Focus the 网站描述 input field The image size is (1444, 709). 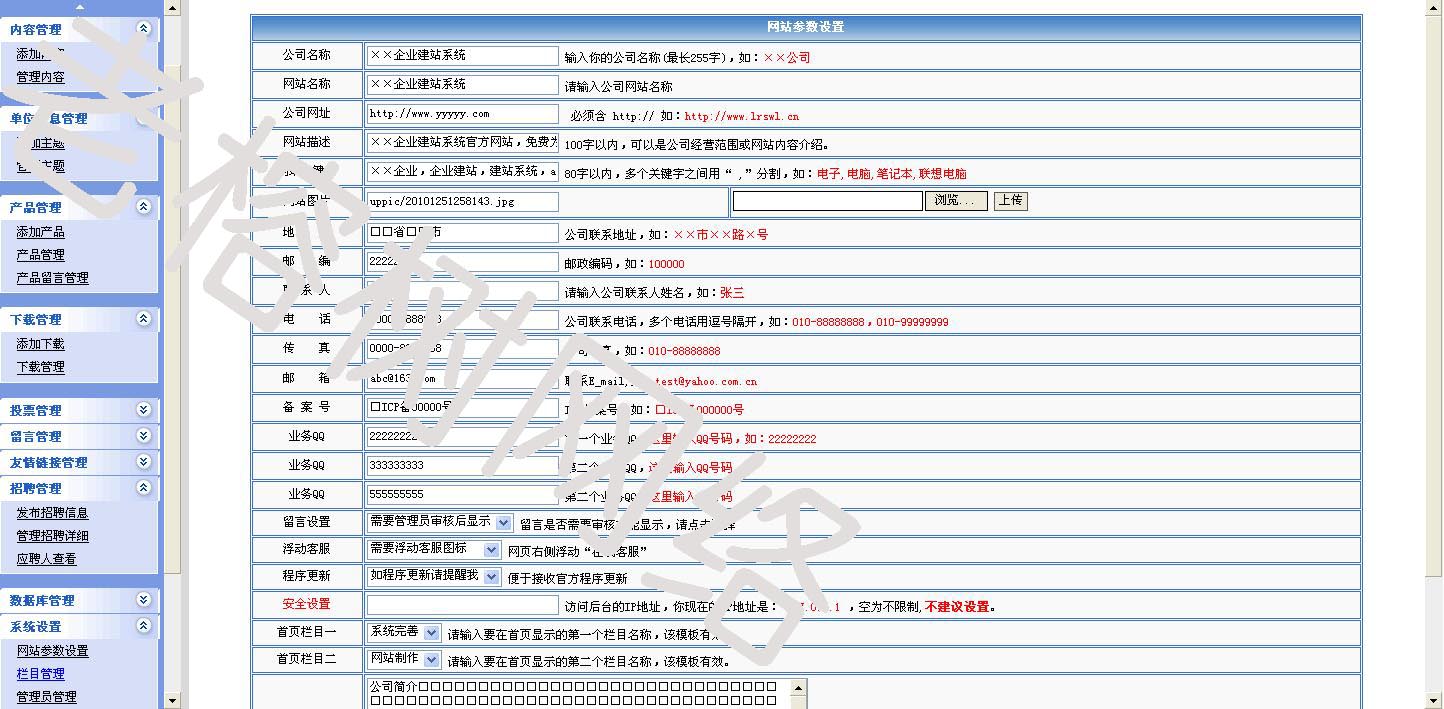(x=463, y=143)
